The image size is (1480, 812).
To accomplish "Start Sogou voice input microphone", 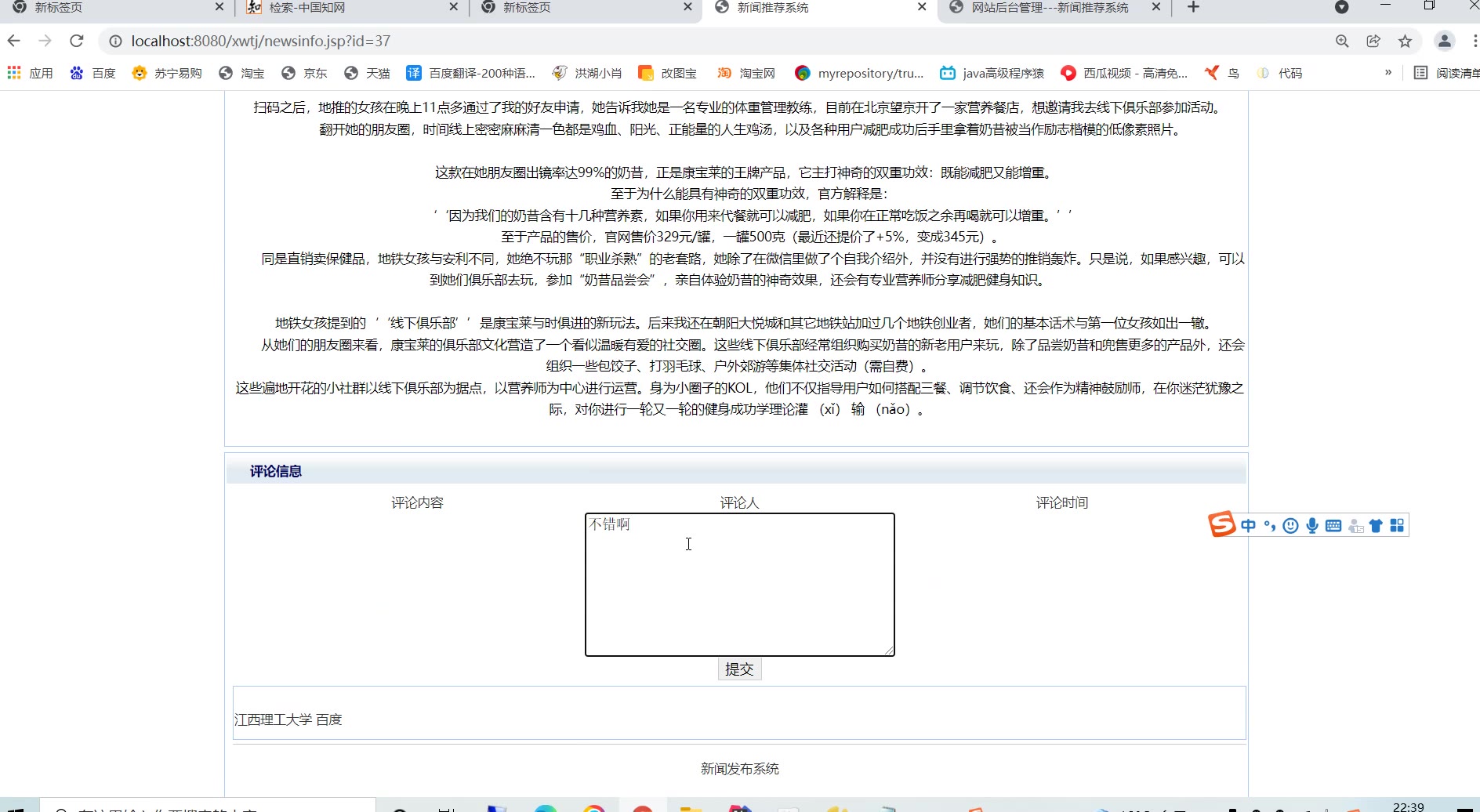I will pyautogui.click(x=1311, y=526).
